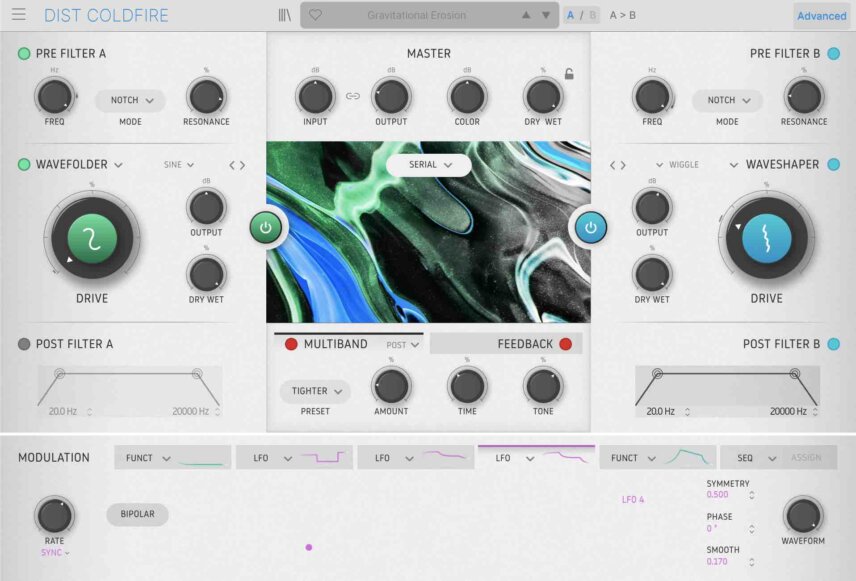Favorite the preset with the heart icon
This screenshot has width=856, height=581.
(x=315, y=15)
